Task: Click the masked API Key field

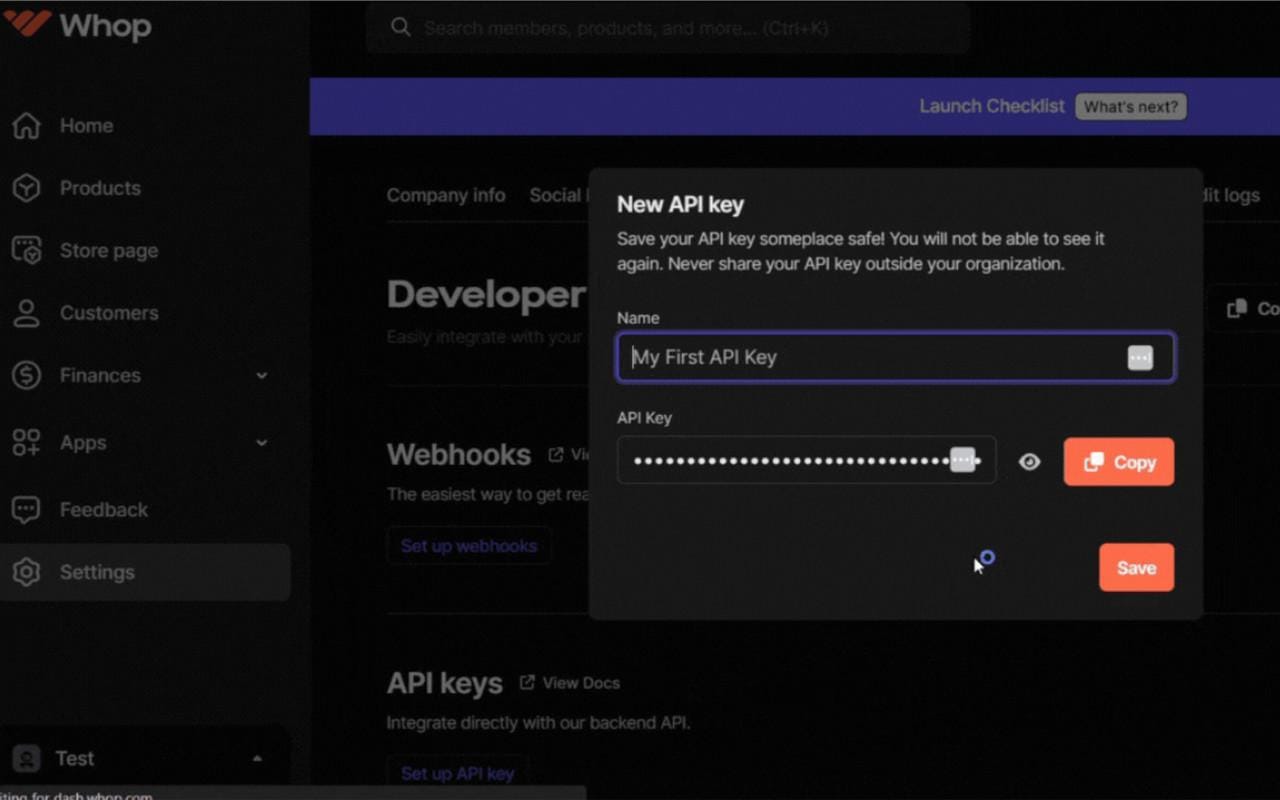Action: (807, 460)
